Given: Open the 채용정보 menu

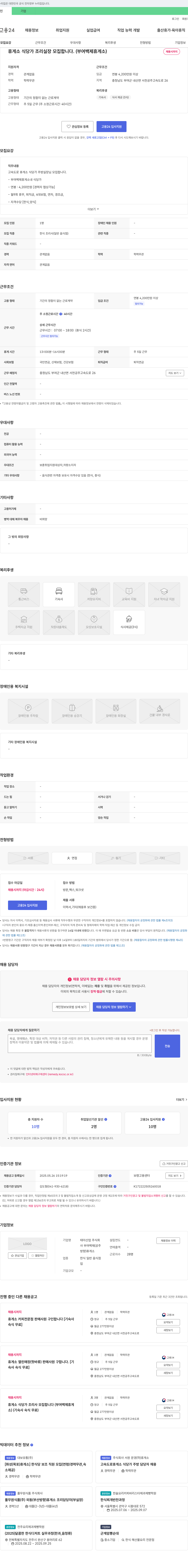Looking at the screenshot, I should coord(32,30).
